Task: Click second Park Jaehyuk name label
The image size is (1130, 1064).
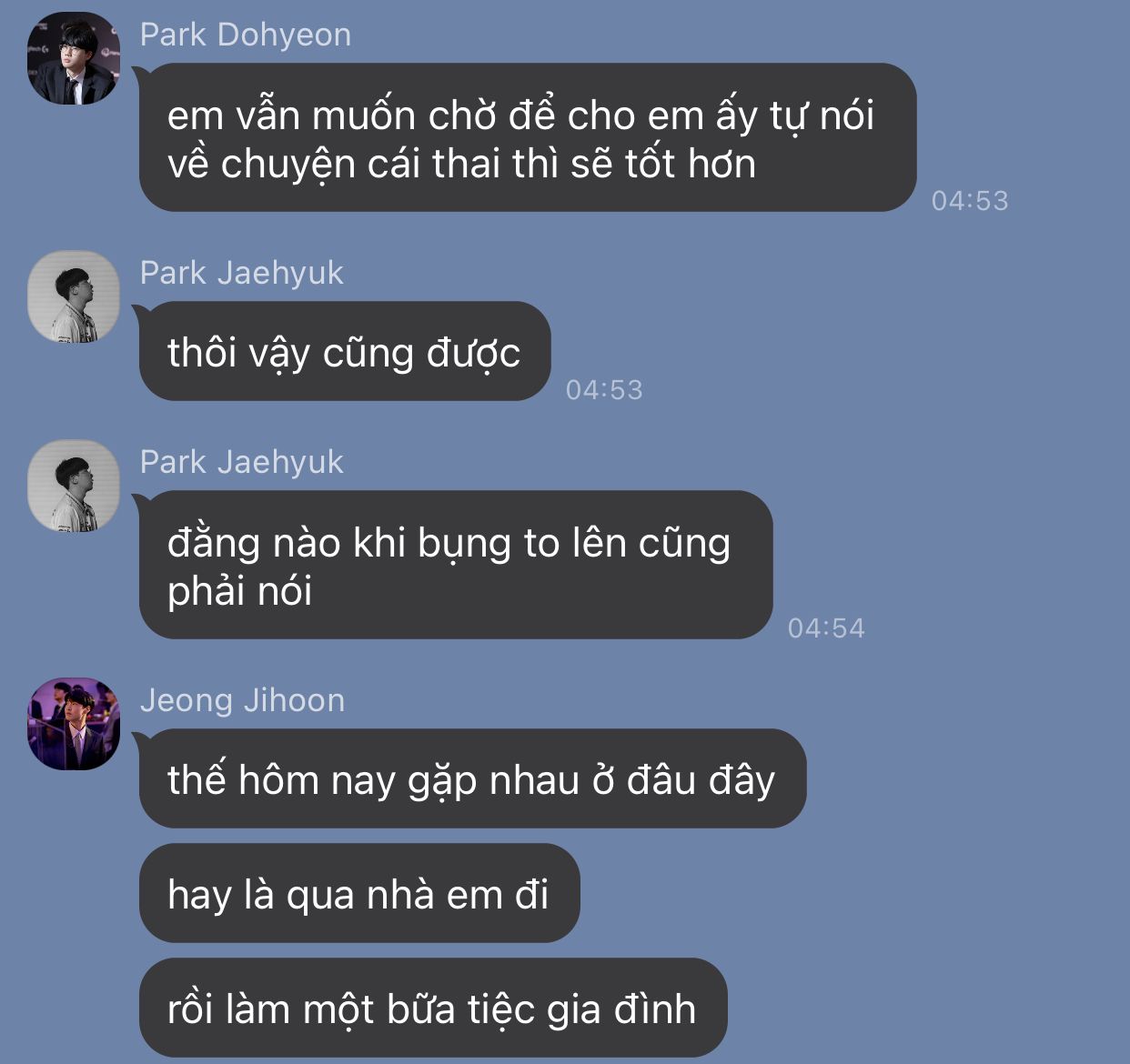Action: [242, 462]
